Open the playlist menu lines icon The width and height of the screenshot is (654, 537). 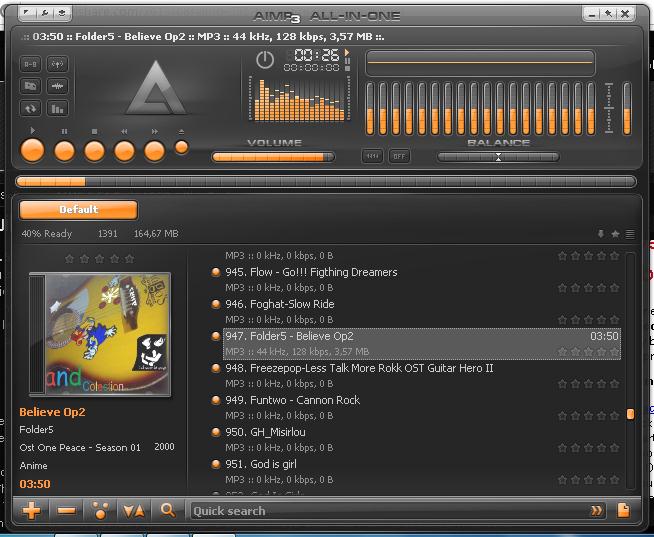(x=630, y=234)
